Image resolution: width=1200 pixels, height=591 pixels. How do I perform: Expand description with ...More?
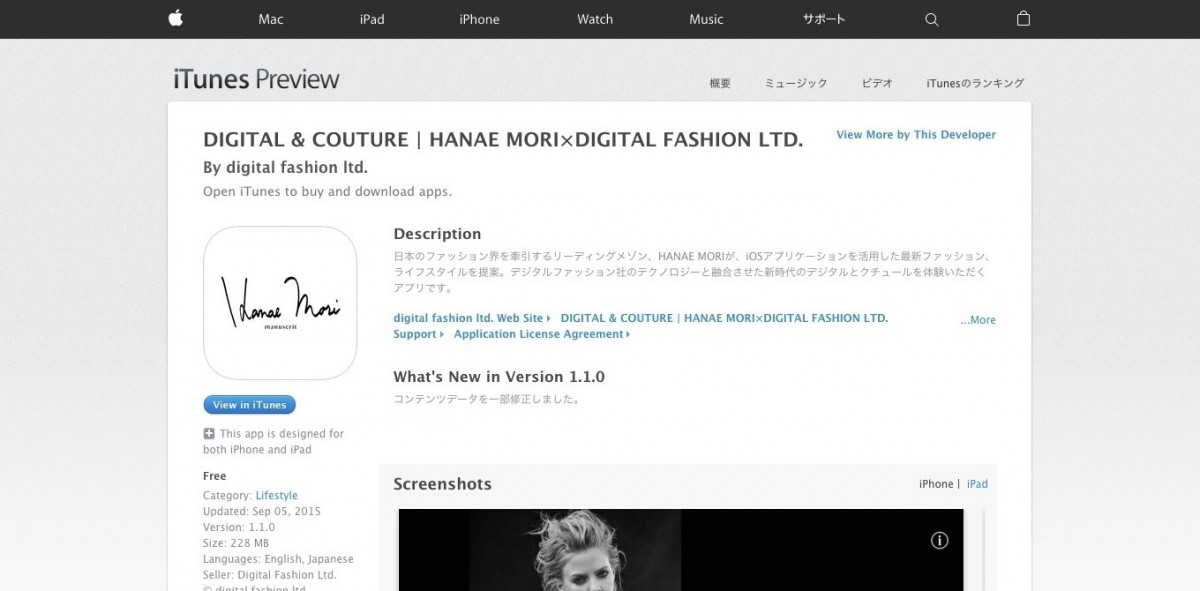pyautogui.click(x=978, y=320)
